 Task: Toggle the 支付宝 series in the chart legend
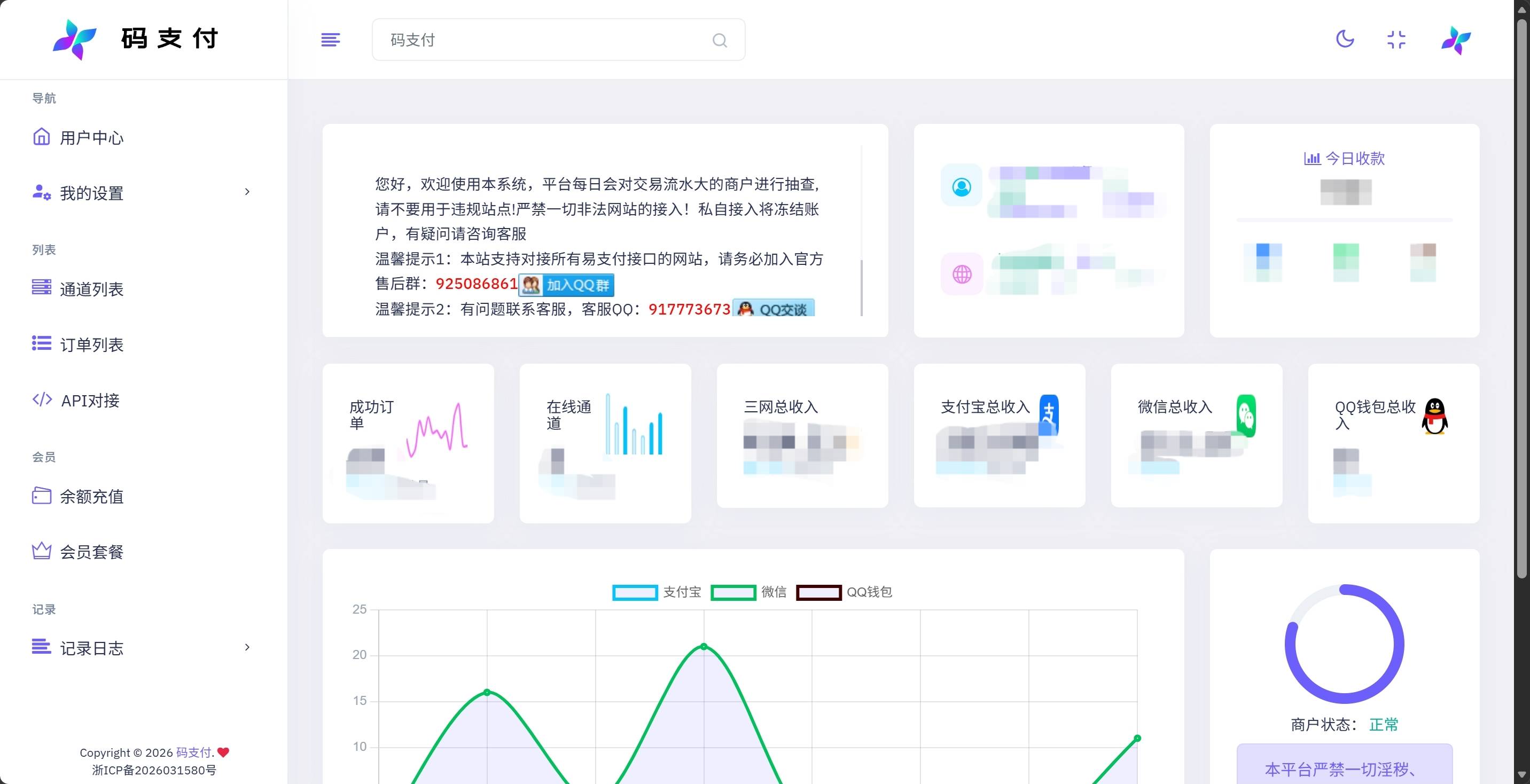(x=657, y=592)
